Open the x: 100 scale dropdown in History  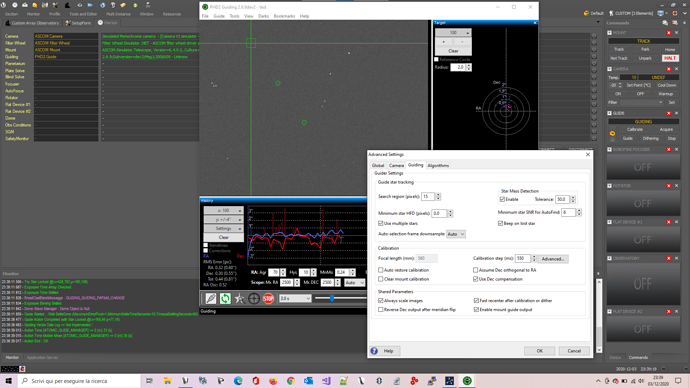224,210
